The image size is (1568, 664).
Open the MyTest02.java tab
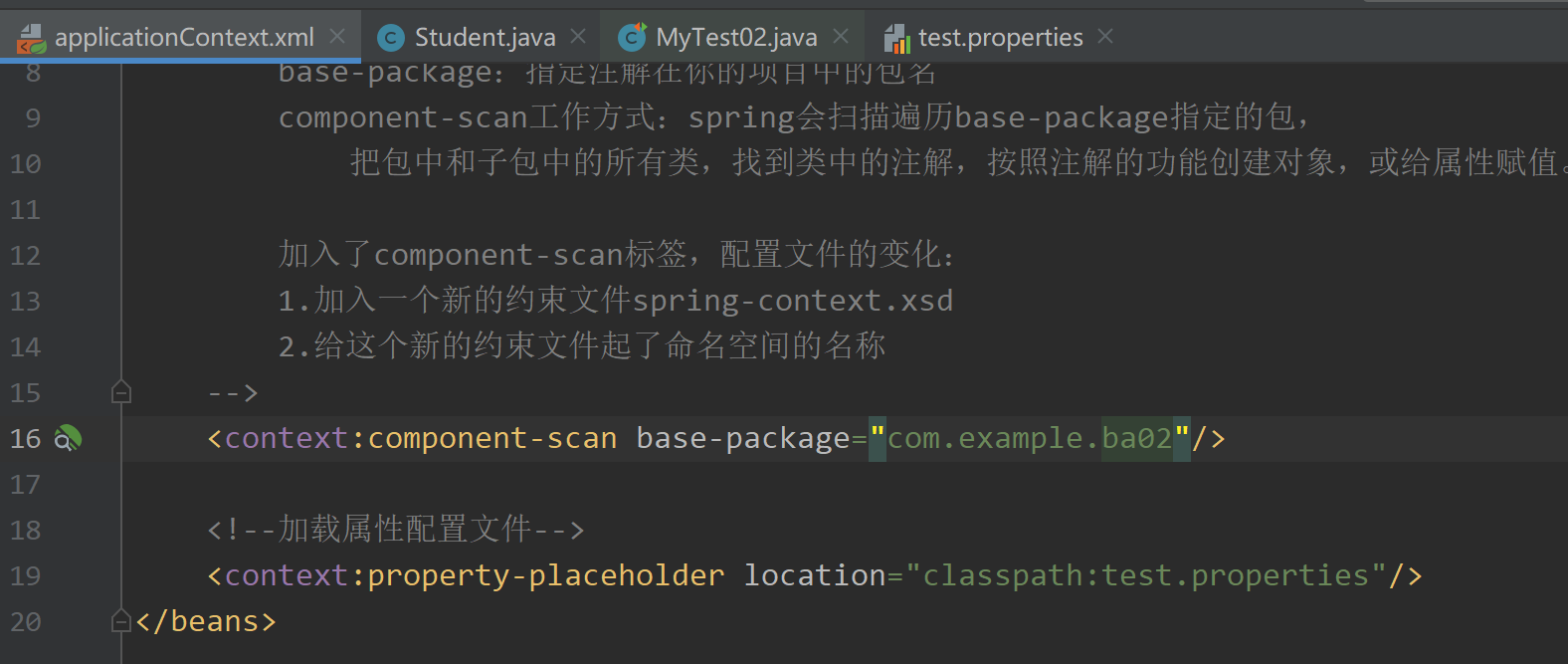click(x=736, y=38)
